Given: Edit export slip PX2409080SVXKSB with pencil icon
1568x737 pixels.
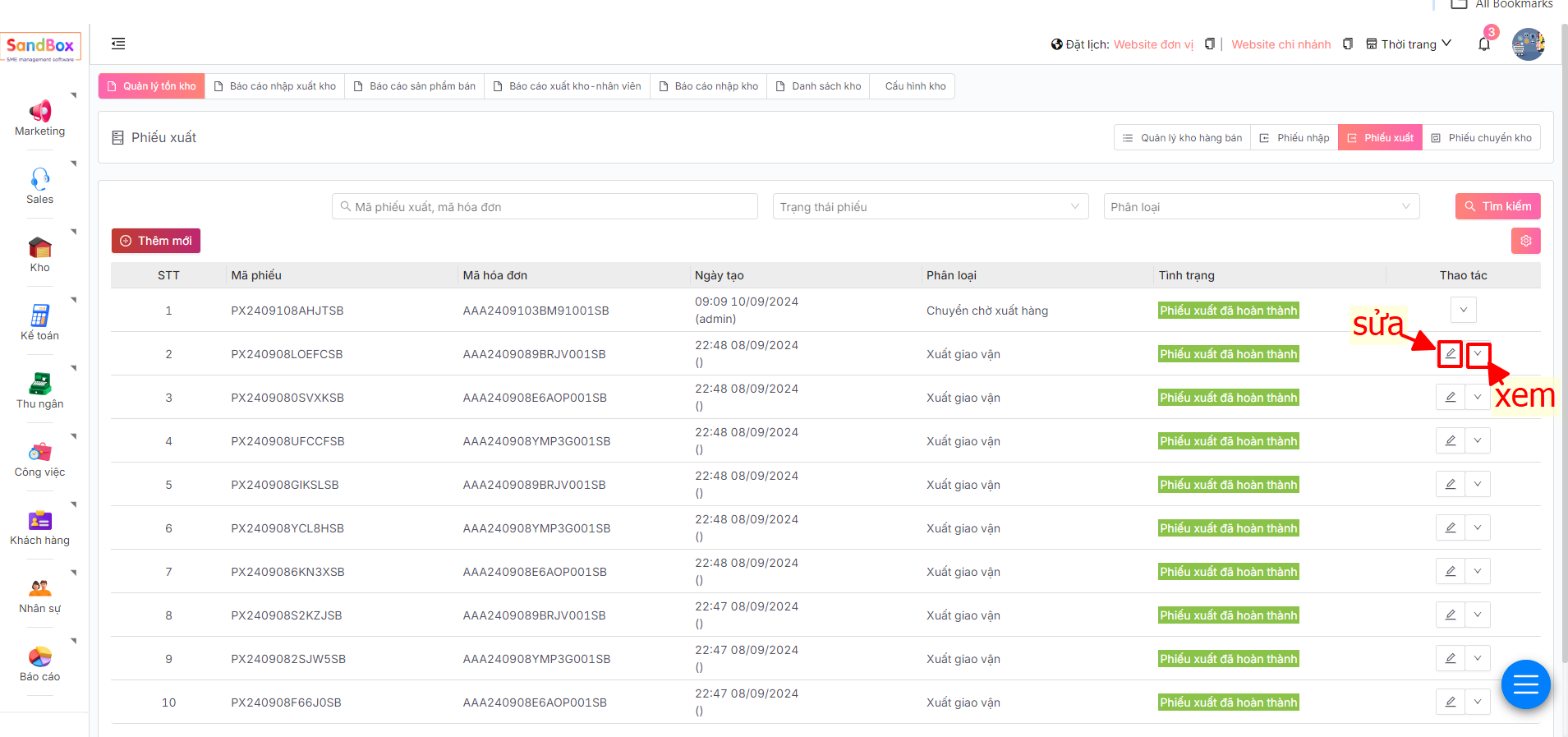Looking at the screenshot, I should click(1450, 398).
